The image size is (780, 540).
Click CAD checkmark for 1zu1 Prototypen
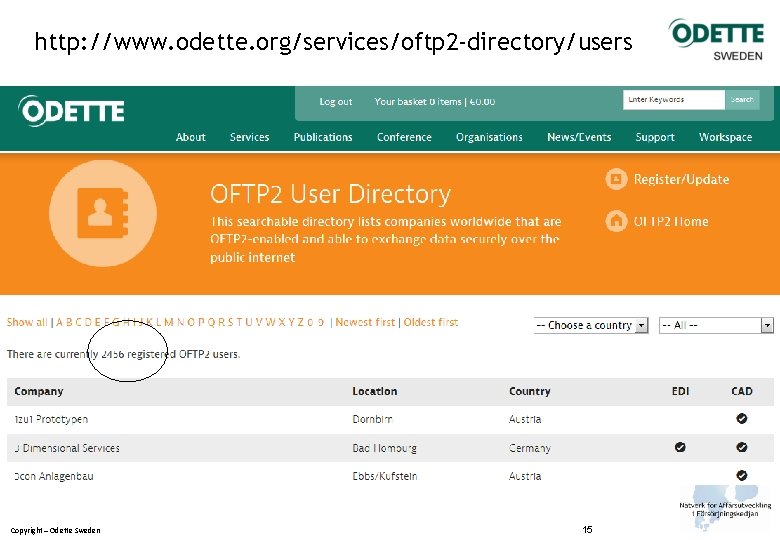click(742, 419)
